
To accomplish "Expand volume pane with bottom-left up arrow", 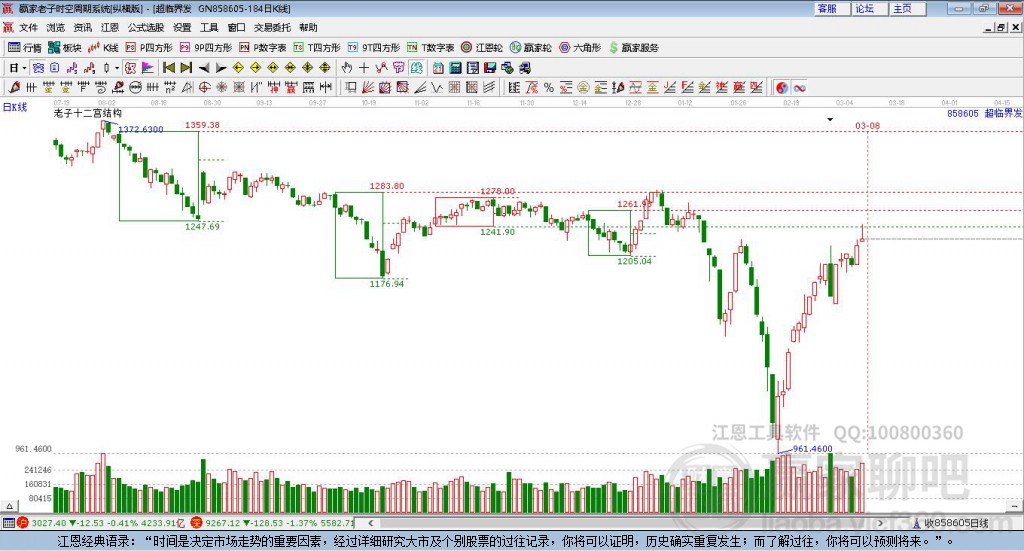I will tap(9, 506).
